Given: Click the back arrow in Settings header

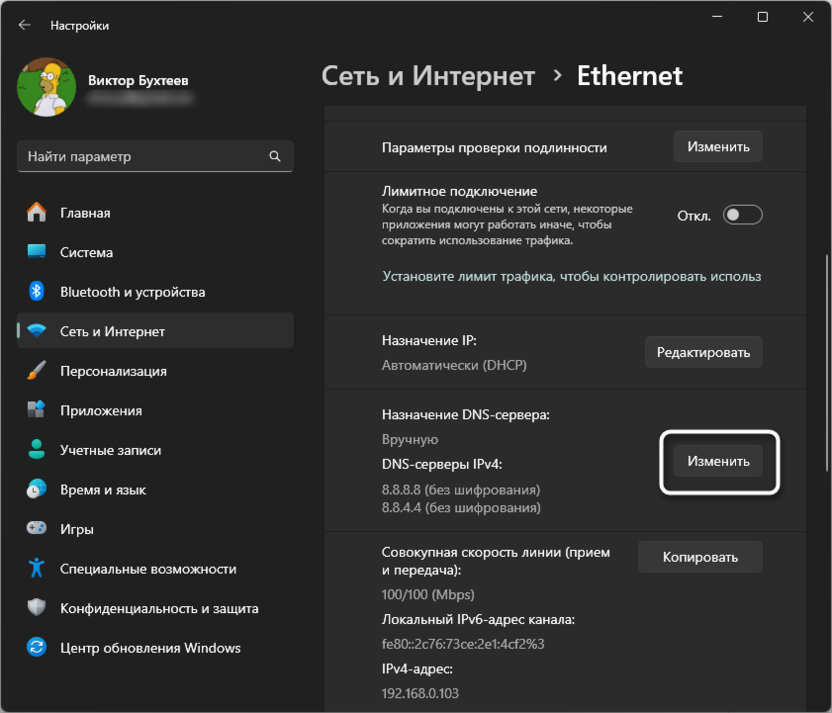Looking at the screenshot, I should [x=25, y=25].
